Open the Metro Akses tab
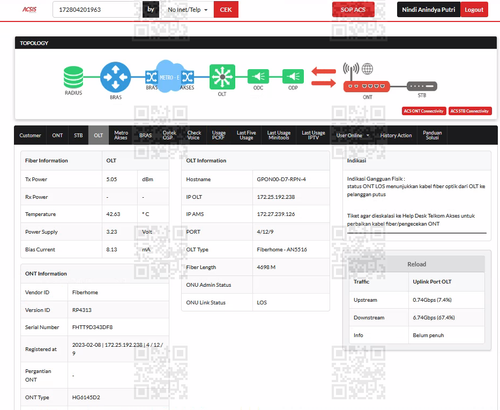 point(121,135)
